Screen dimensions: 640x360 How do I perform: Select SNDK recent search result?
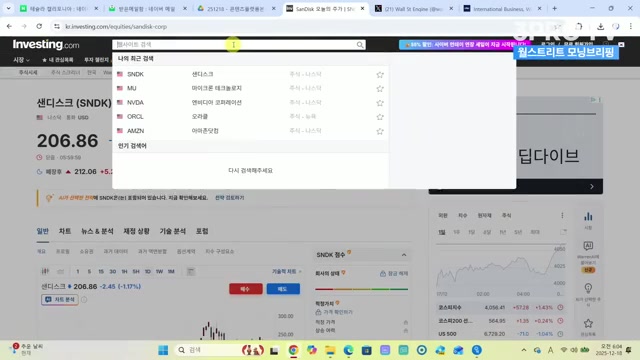tap(250, 74)
